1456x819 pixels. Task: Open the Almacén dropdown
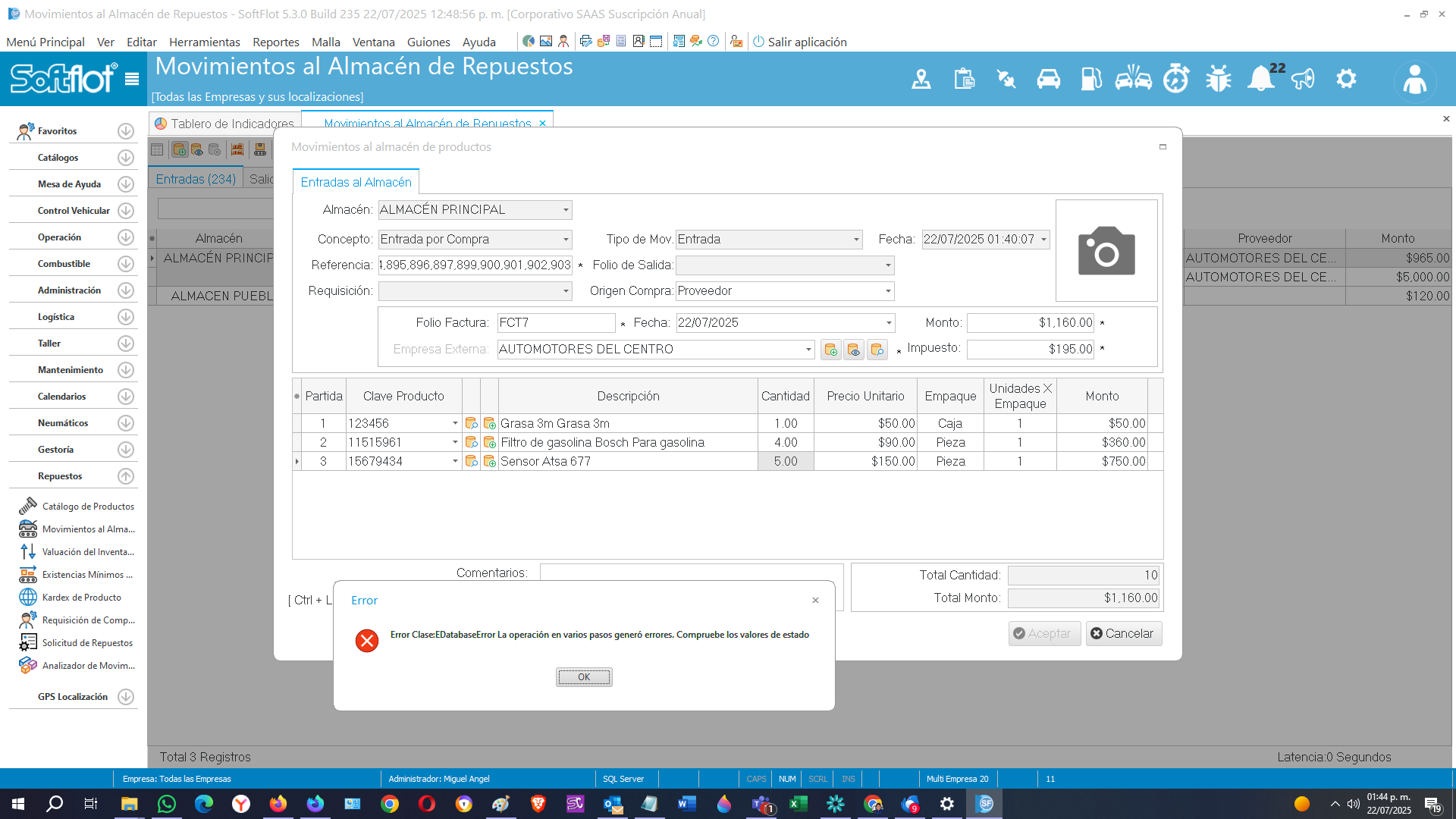566,210
